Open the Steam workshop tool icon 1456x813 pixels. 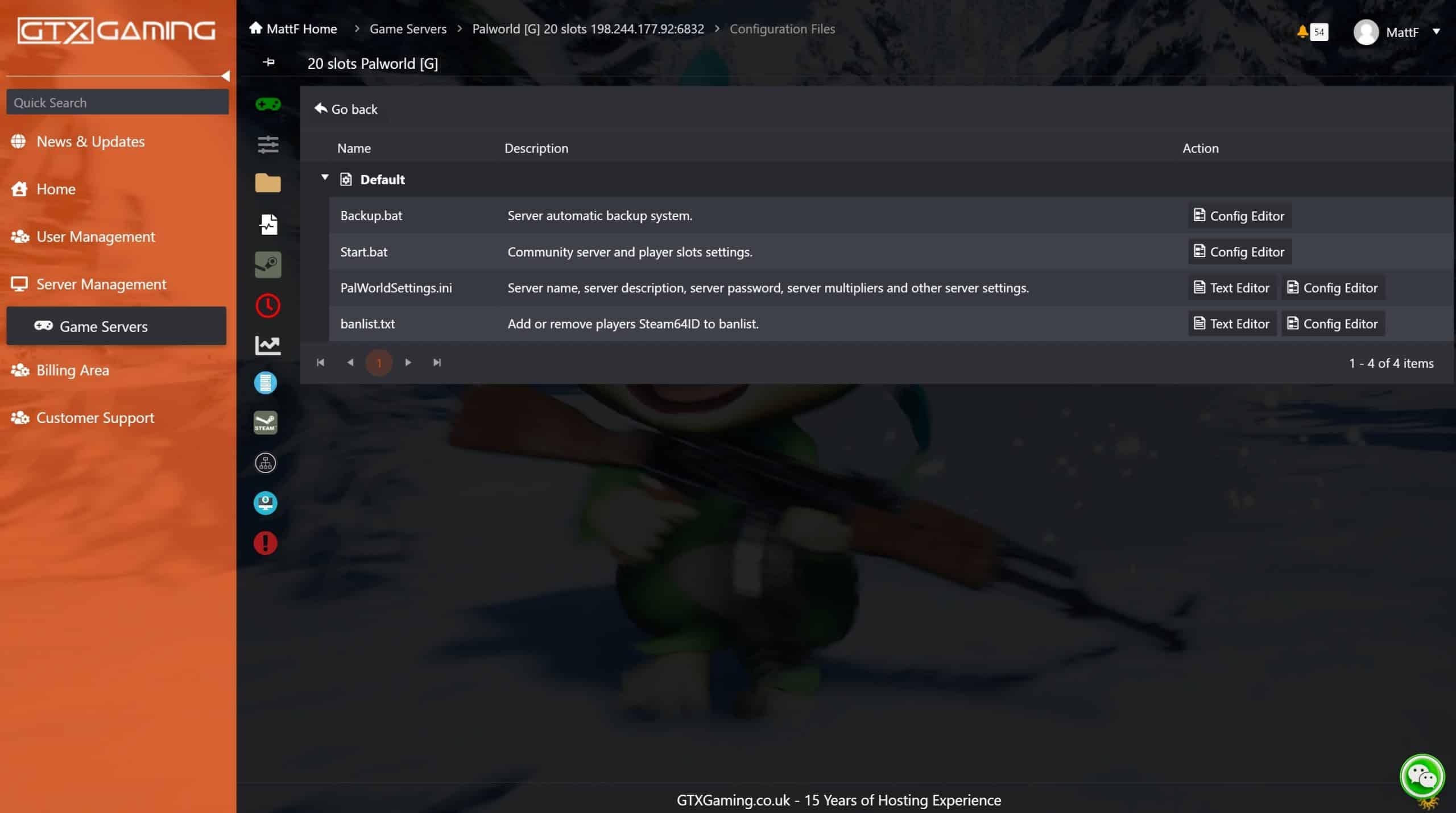coord(267,264)
